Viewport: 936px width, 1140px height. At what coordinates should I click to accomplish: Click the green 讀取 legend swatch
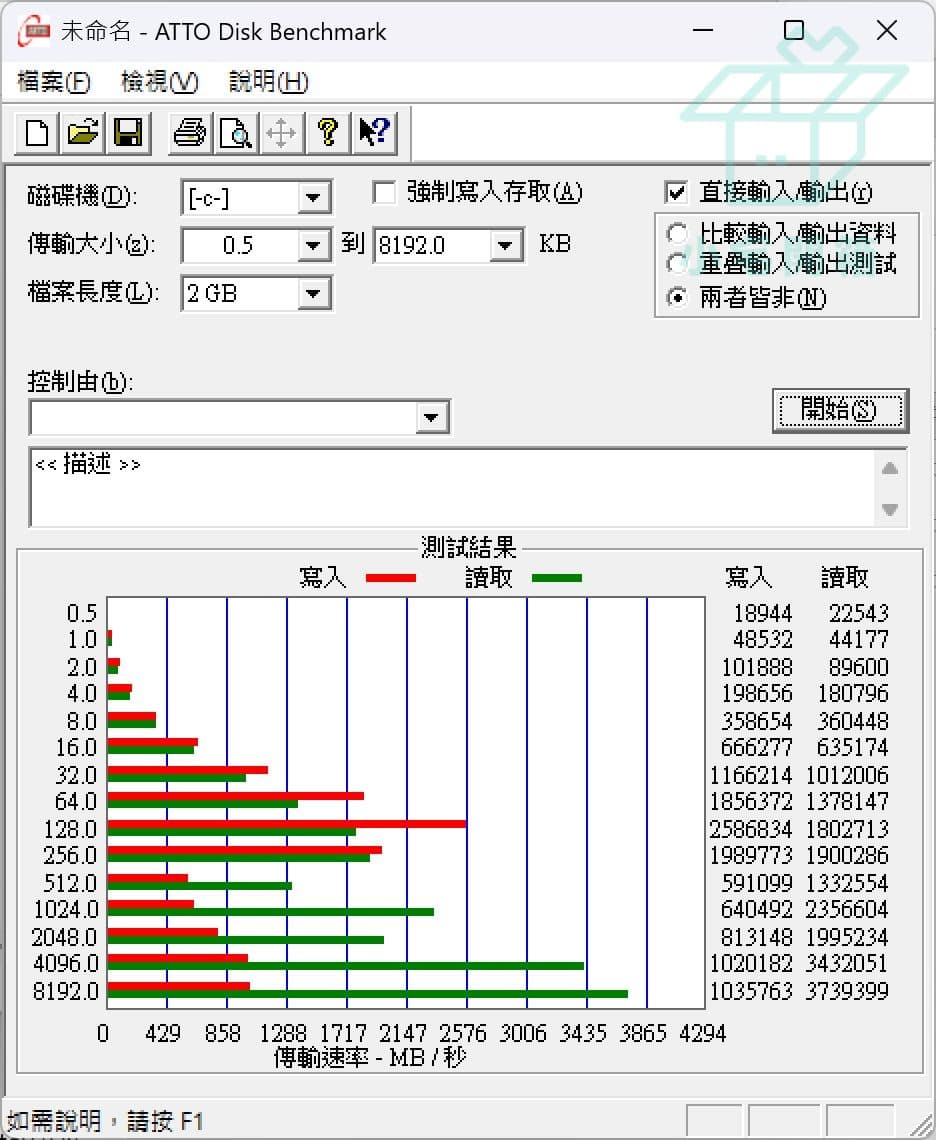point(556,578)
